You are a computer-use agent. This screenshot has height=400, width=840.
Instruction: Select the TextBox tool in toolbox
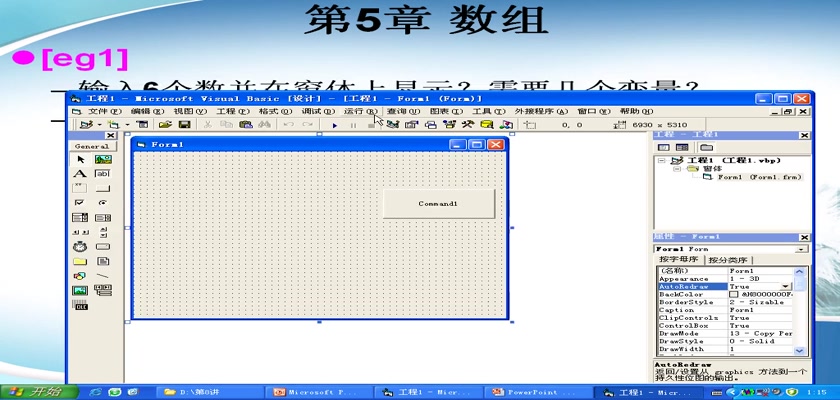[x=102, y=174]
